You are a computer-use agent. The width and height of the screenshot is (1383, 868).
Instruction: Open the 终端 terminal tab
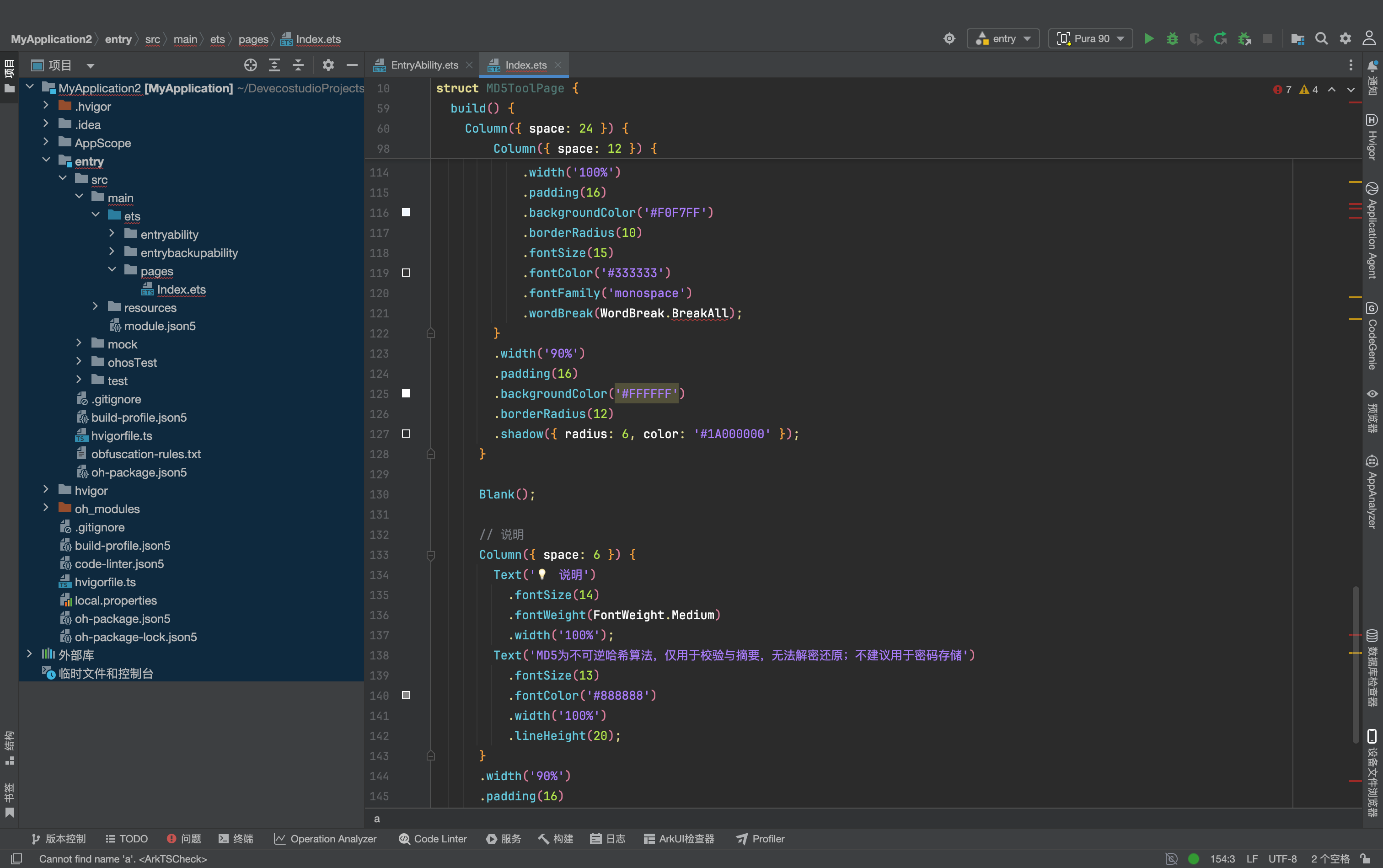(x=236, y=839)
